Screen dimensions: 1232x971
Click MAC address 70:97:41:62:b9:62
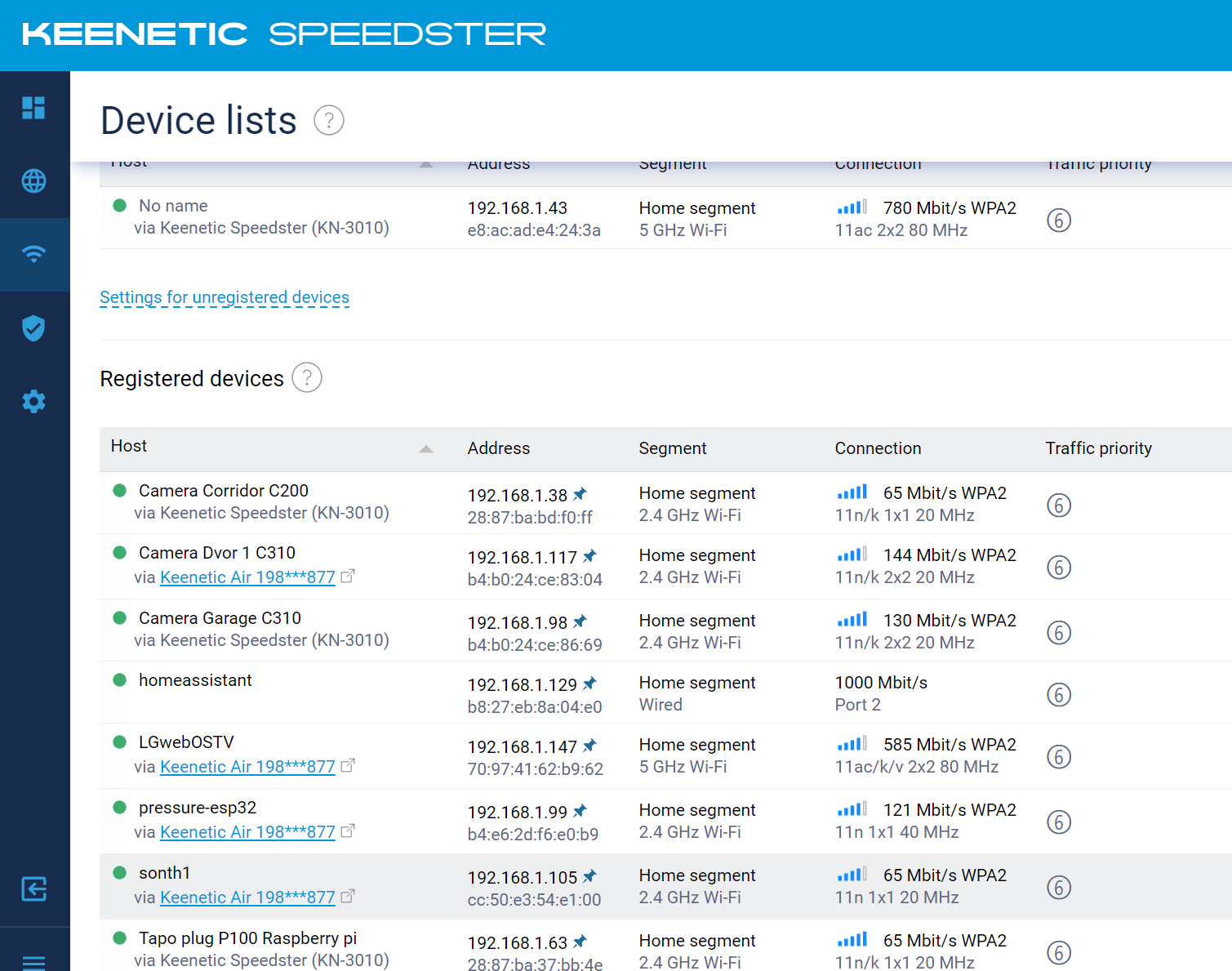(x=536, y=769)
